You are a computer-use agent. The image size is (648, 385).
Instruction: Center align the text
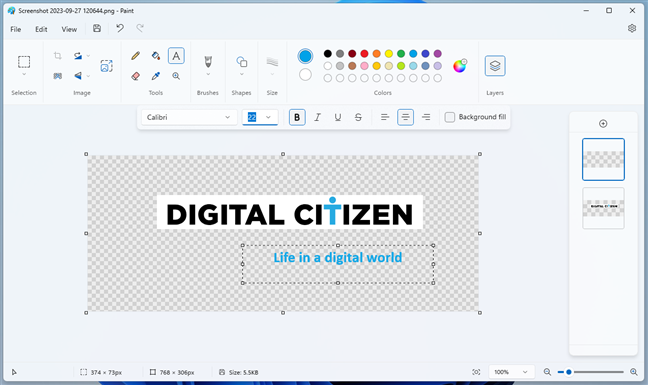pyautogui.click(x=405, y=117)
